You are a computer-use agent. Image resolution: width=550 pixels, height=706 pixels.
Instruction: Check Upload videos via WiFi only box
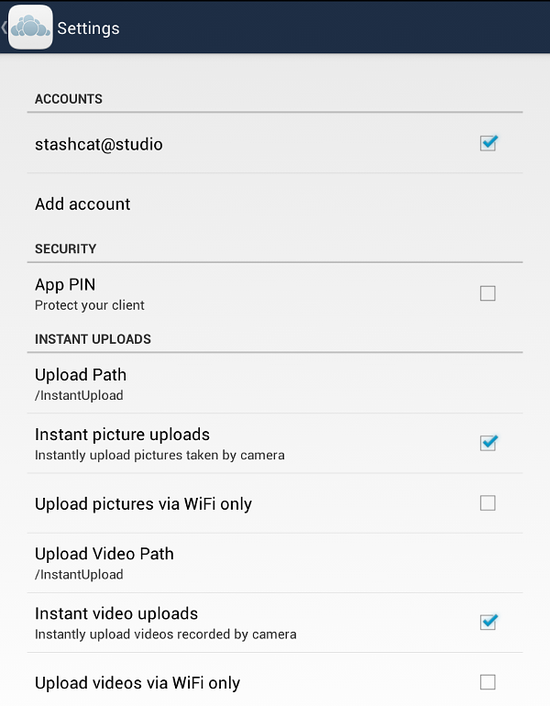coord(488,682)
